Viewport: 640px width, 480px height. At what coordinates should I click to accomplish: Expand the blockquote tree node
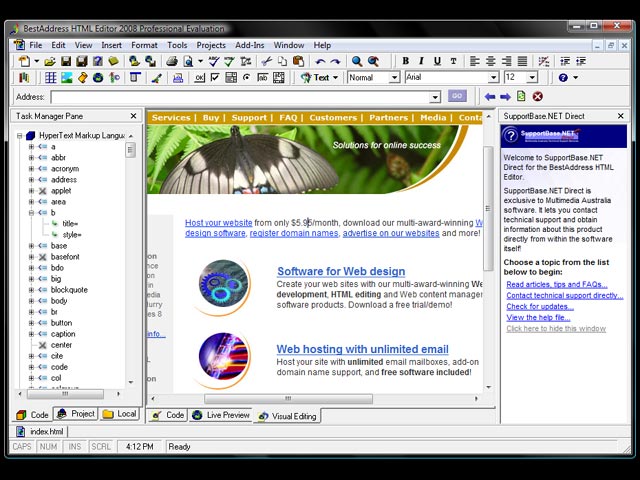tap(31, 290)
